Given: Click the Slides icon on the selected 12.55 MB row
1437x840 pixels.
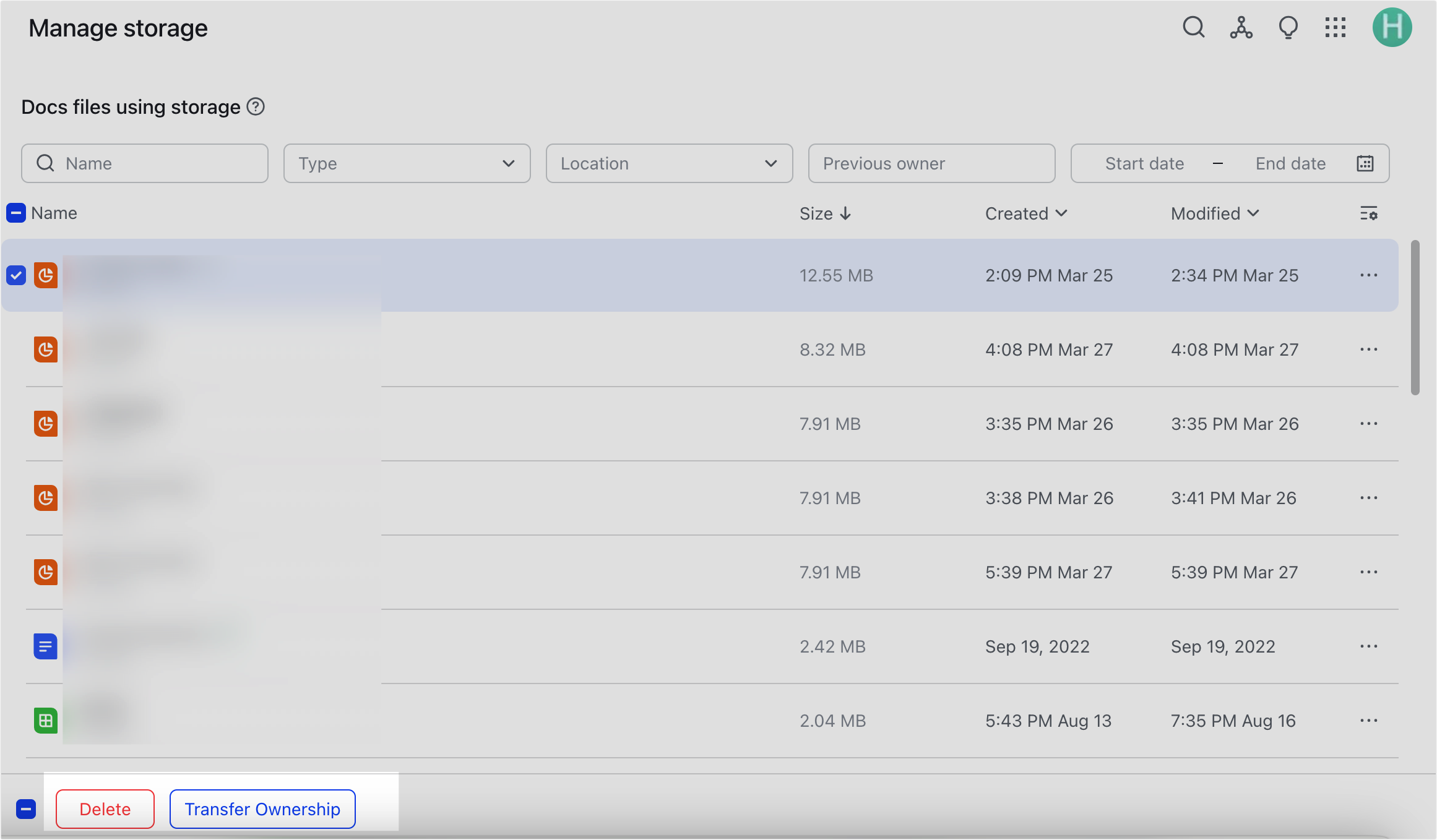Looking at the screenshot, I should tap(46, 275).
